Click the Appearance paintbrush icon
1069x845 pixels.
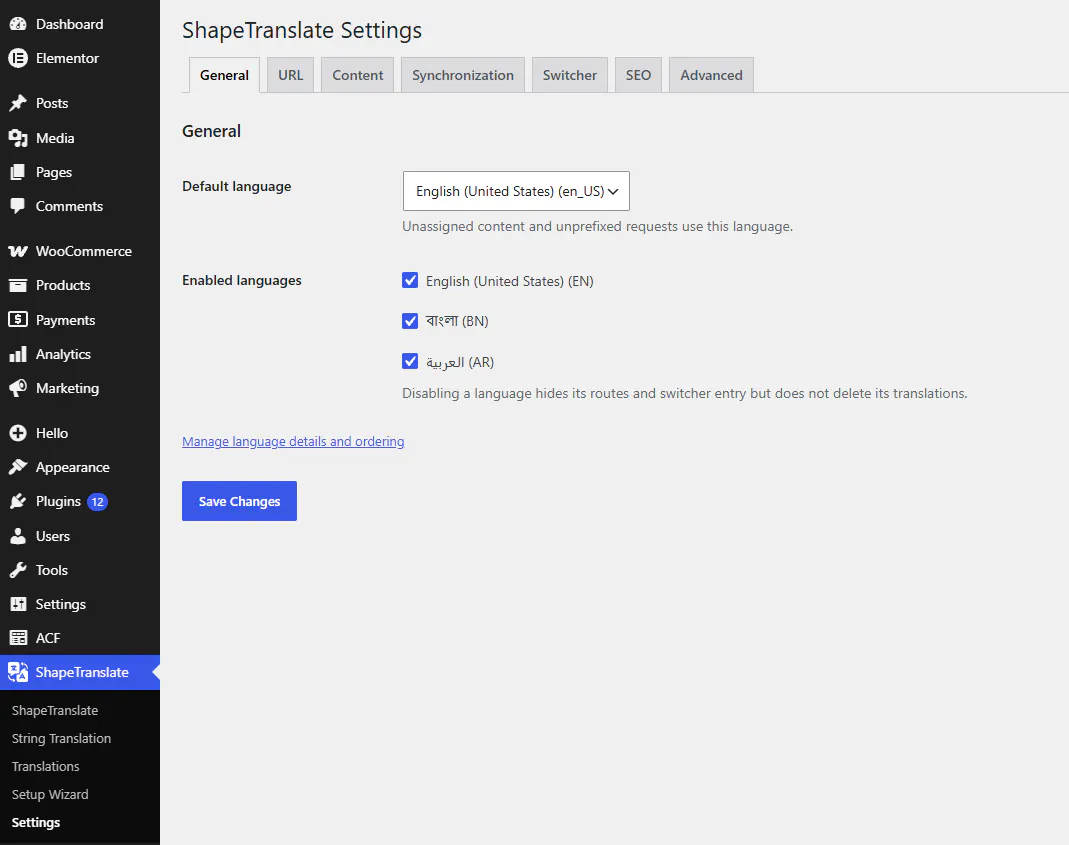(18, 467)
